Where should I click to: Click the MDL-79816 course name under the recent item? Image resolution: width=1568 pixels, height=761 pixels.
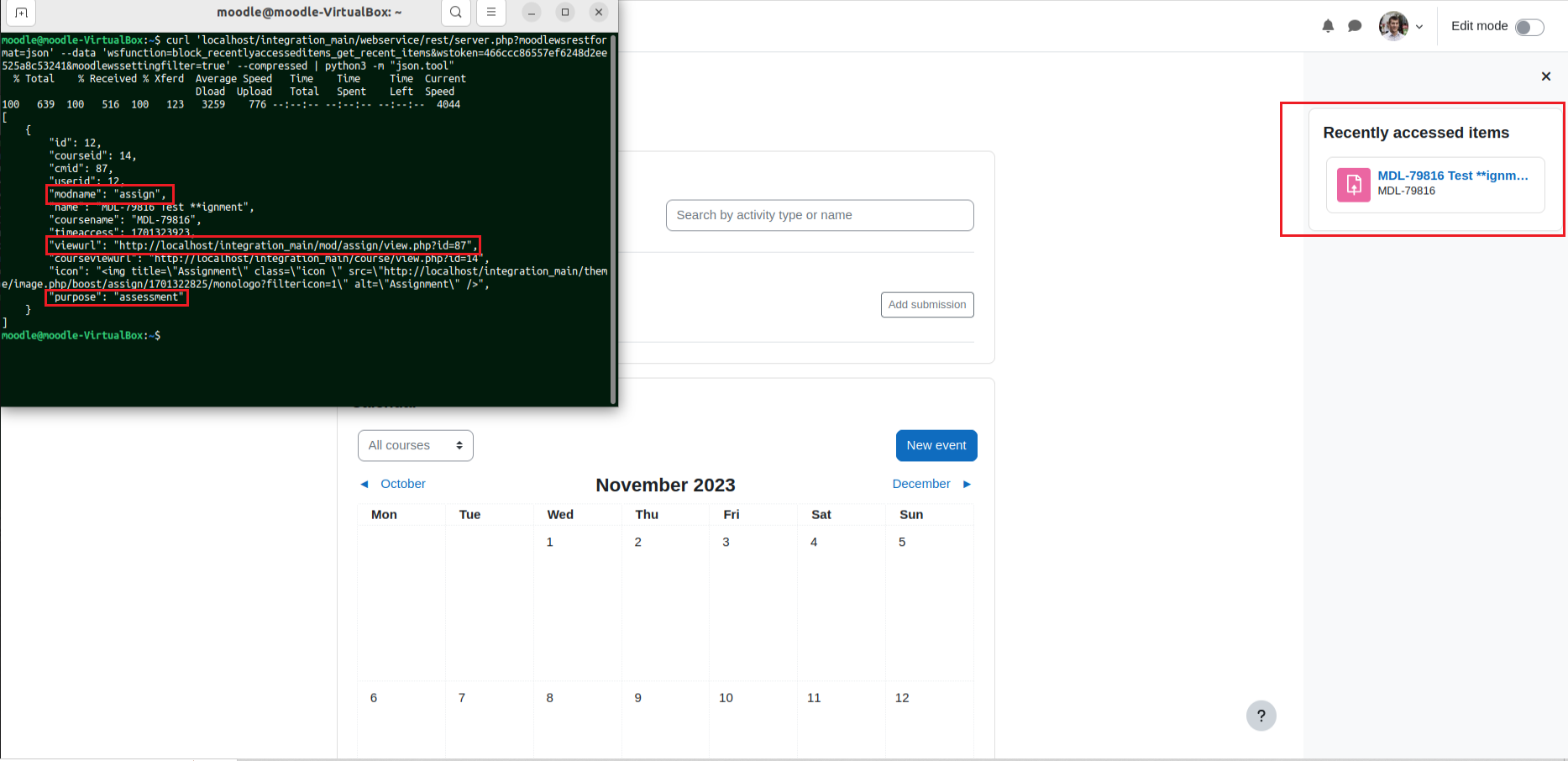1406,191
